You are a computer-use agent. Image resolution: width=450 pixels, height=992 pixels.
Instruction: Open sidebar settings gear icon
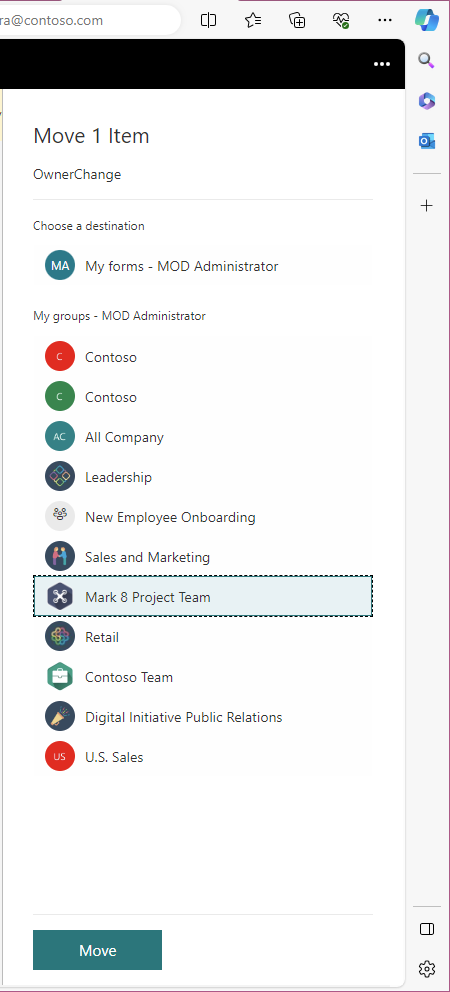pyautogui.click(x=427, y=969)
